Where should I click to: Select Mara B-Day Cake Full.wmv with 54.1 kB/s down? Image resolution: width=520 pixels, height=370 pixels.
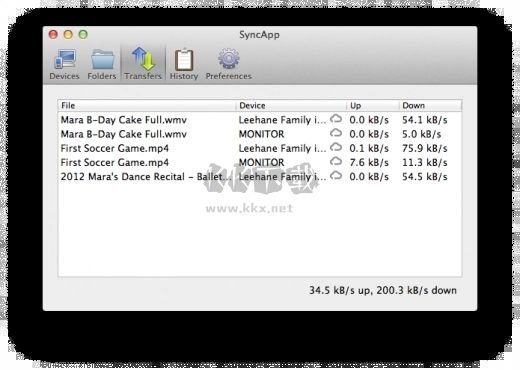tap(124, 120)
